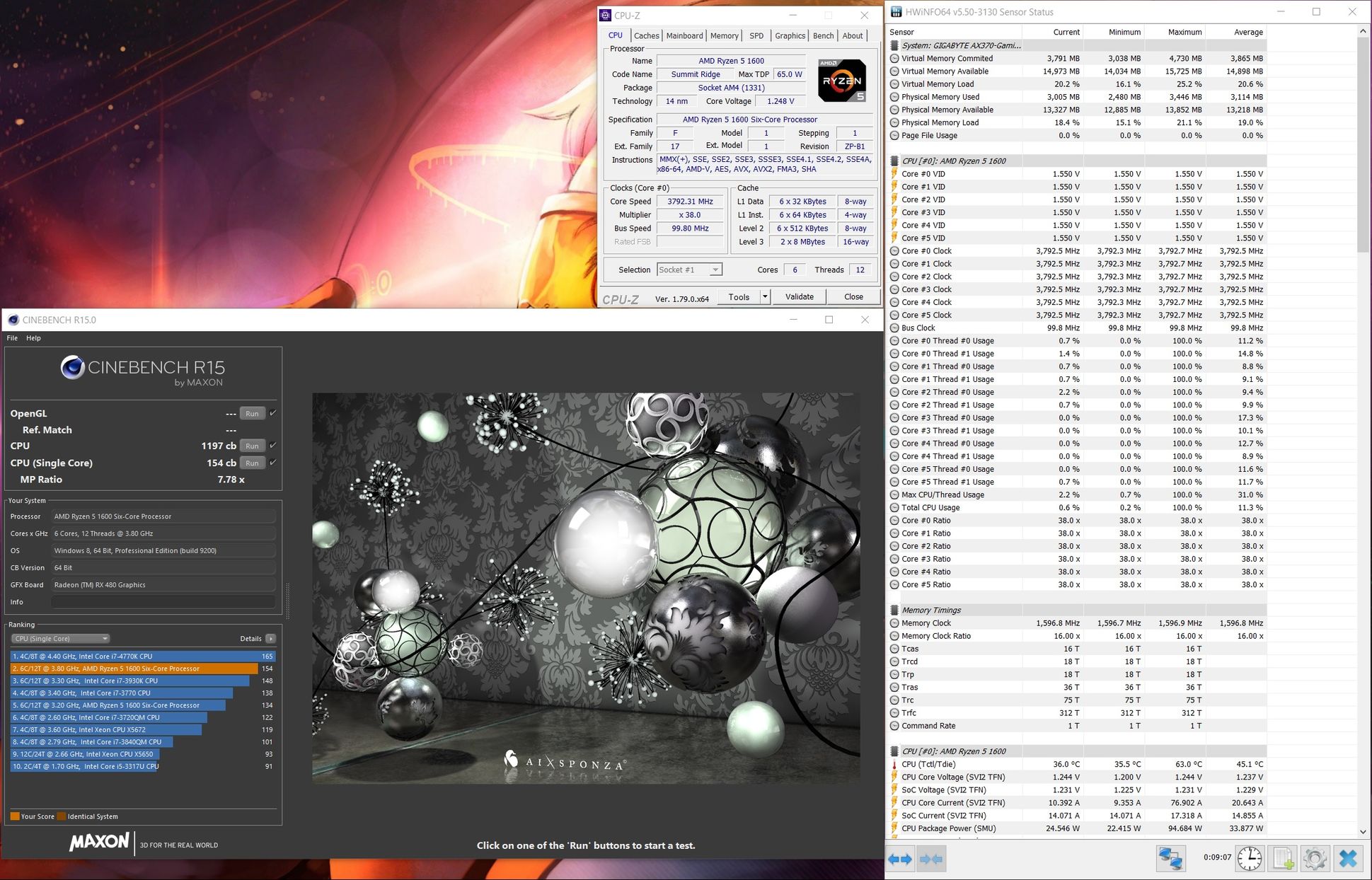1372x880 pixels.
Task: Switch to Memory tab in CPU-Z
Action: click(724, 35)
